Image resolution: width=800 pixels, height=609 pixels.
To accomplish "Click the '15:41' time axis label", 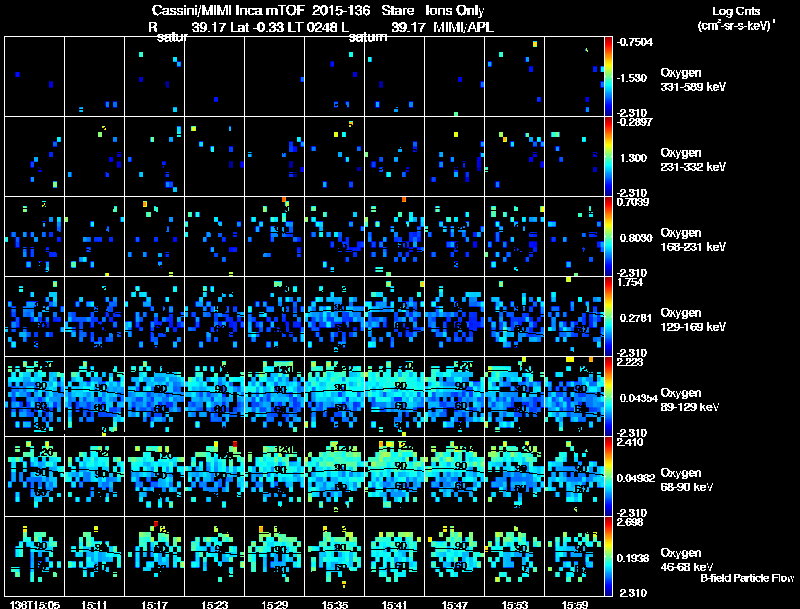I will pyautogui.click(x=394, y=604).
